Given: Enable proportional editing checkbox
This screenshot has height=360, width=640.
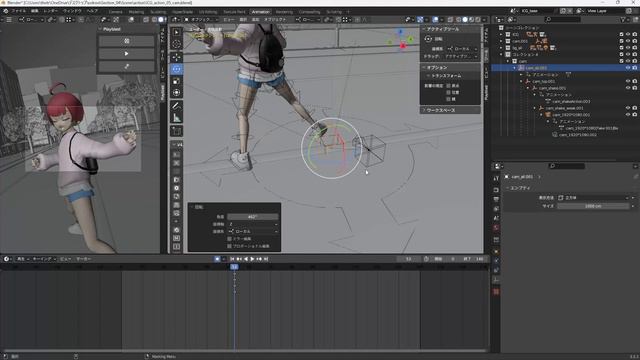Looking at the screenshot, I should point(229,246).
